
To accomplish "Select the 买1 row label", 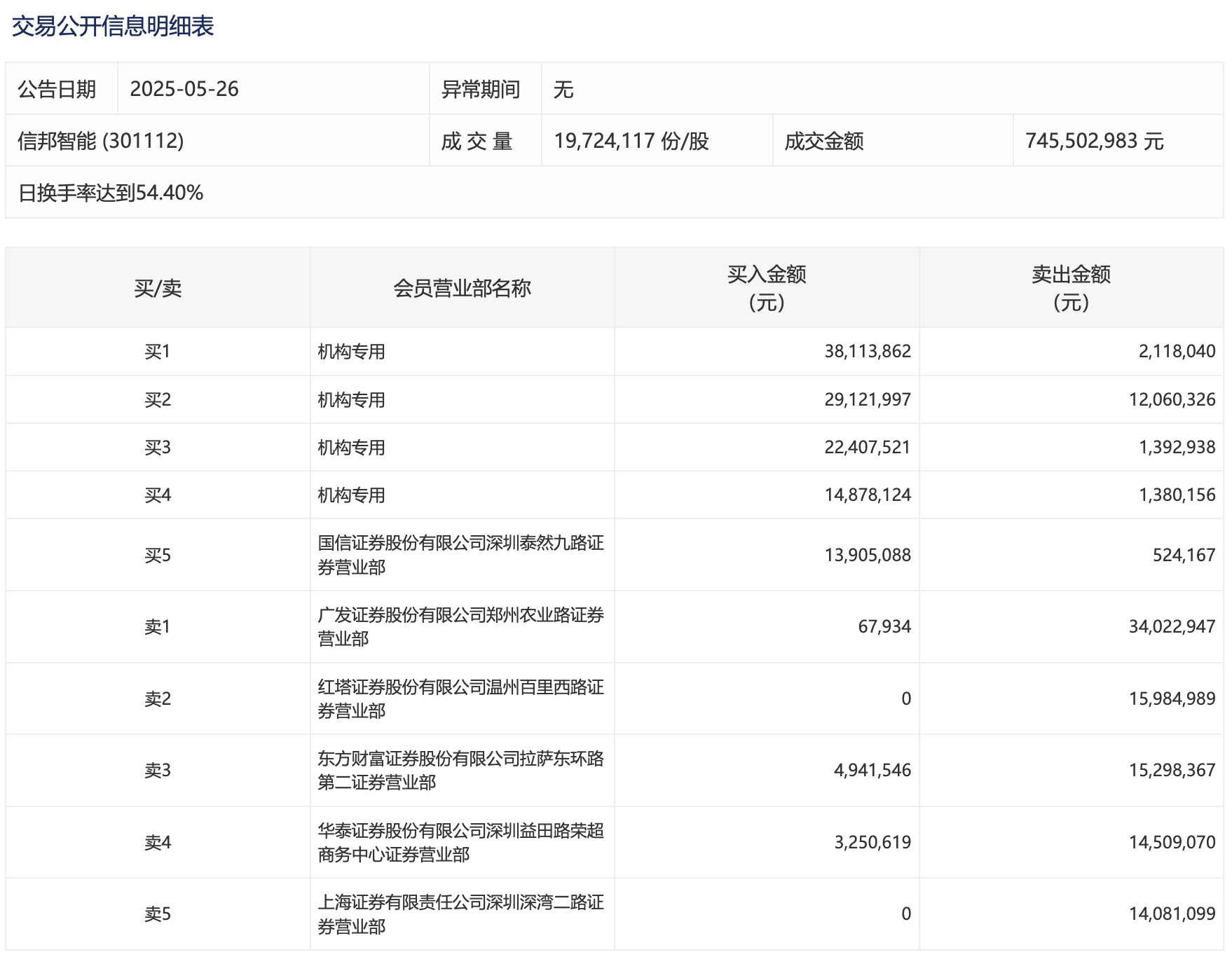I will pos(158,352).
